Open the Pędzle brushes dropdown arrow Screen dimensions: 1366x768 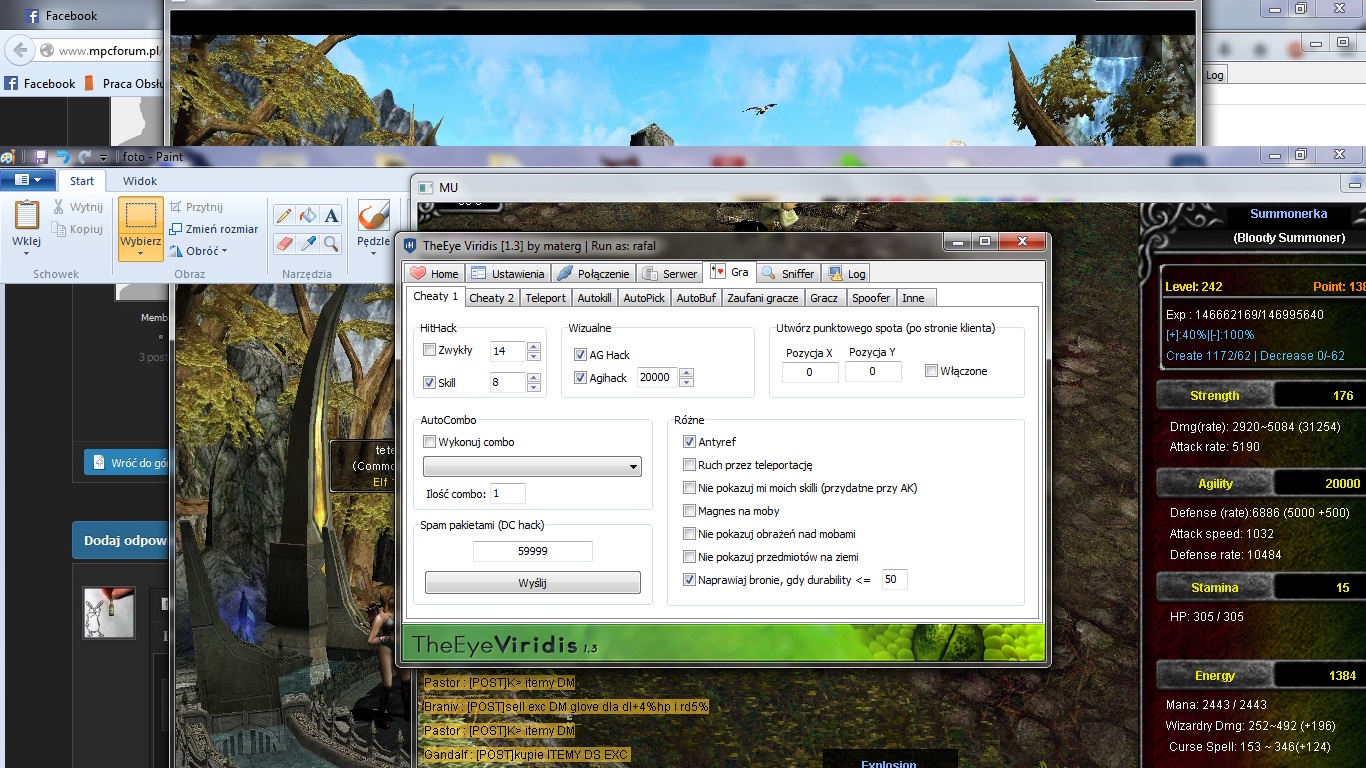pos(373,253)
